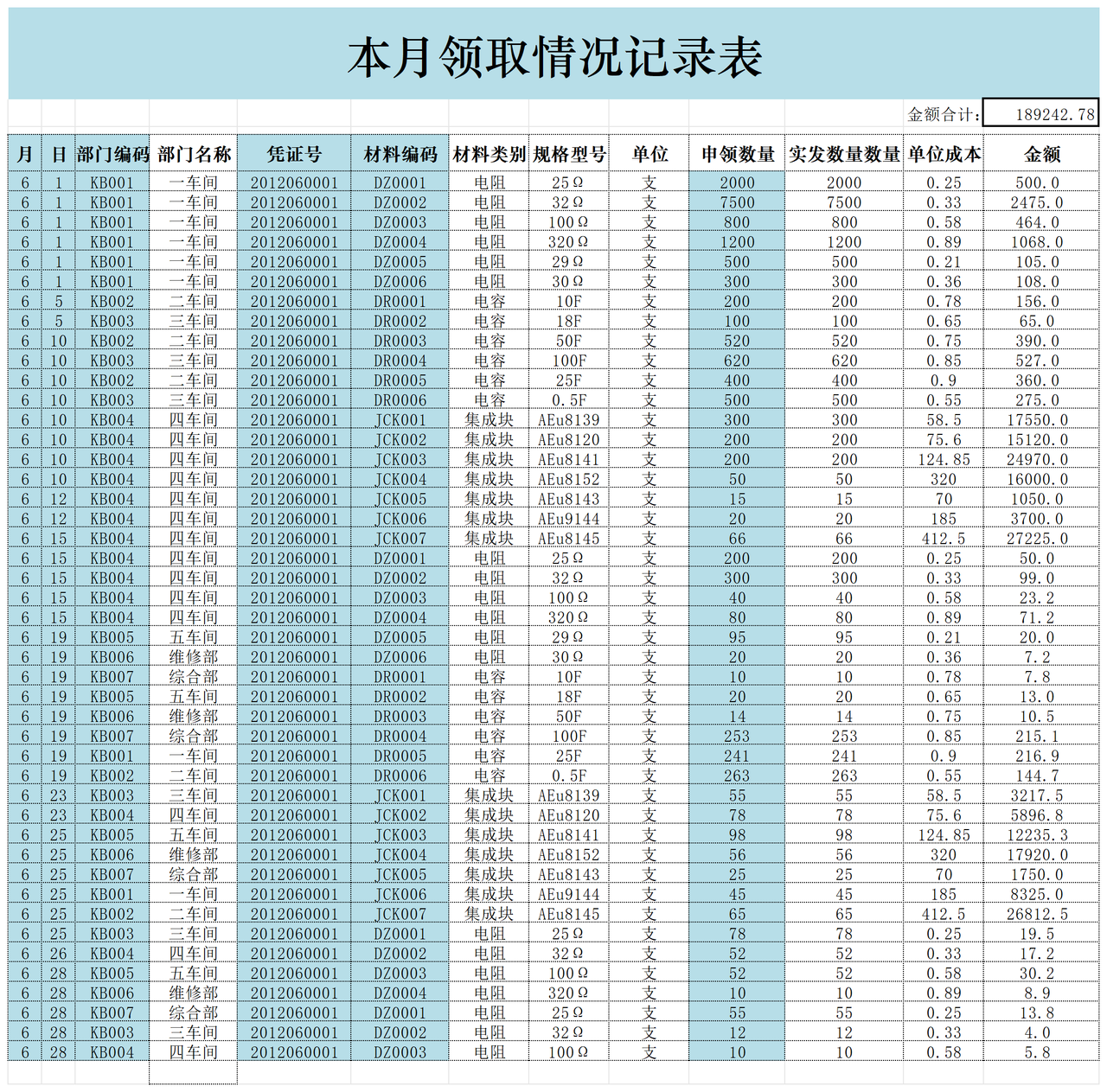The height and width of the screenshot is (1092, 1107).
Task: Select the 单位成本 header cell
Action: [x=944, y=154]
